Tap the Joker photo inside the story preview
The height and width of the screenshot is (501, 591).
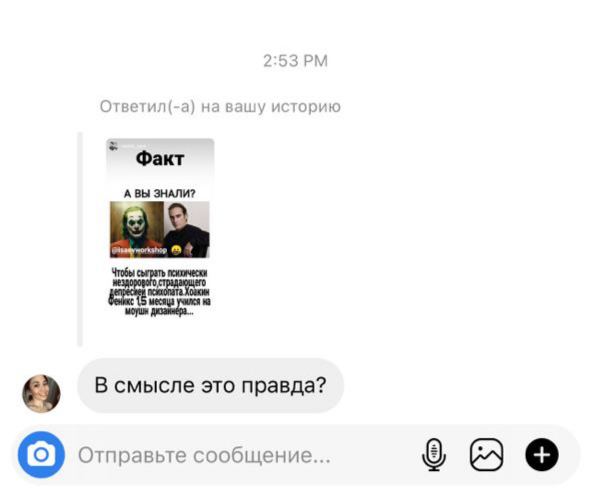(137, 229)
